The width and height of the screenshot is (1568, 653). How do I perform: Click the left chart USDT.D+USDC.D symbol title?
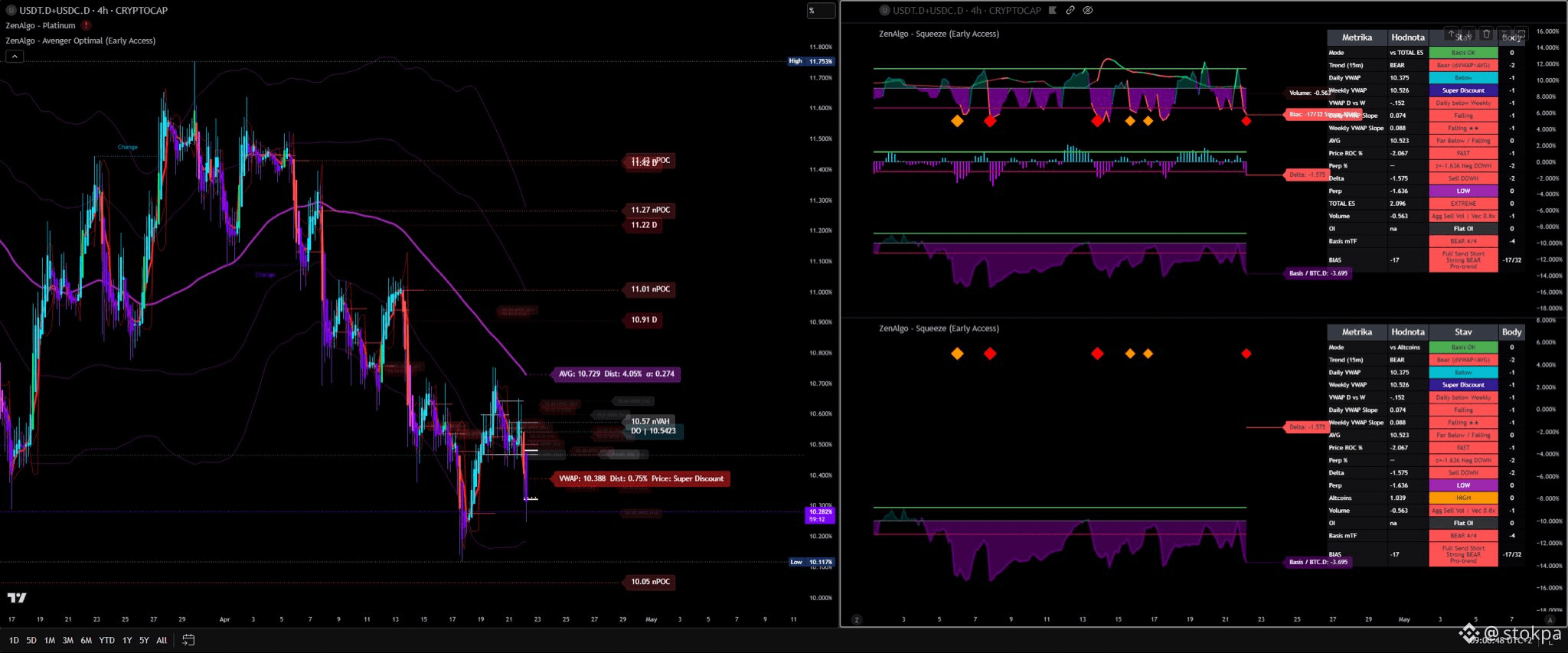pyautogui.click(x=93, y=10)
